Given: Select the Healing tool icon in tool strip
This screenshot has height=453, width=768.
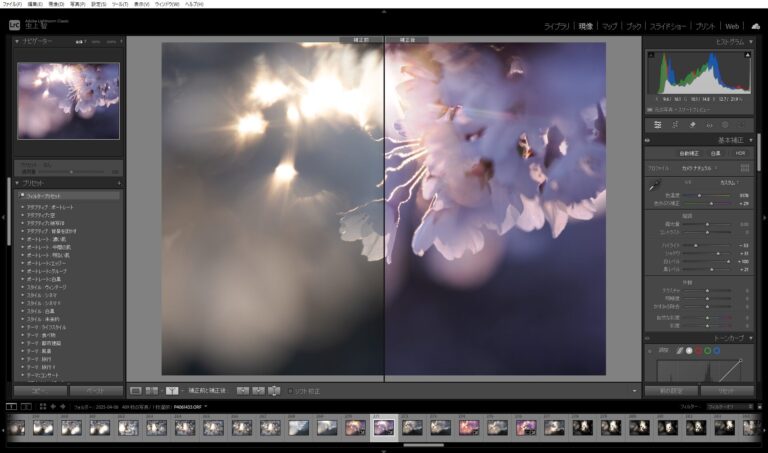Looking at the screenshot, I should 692,125.
